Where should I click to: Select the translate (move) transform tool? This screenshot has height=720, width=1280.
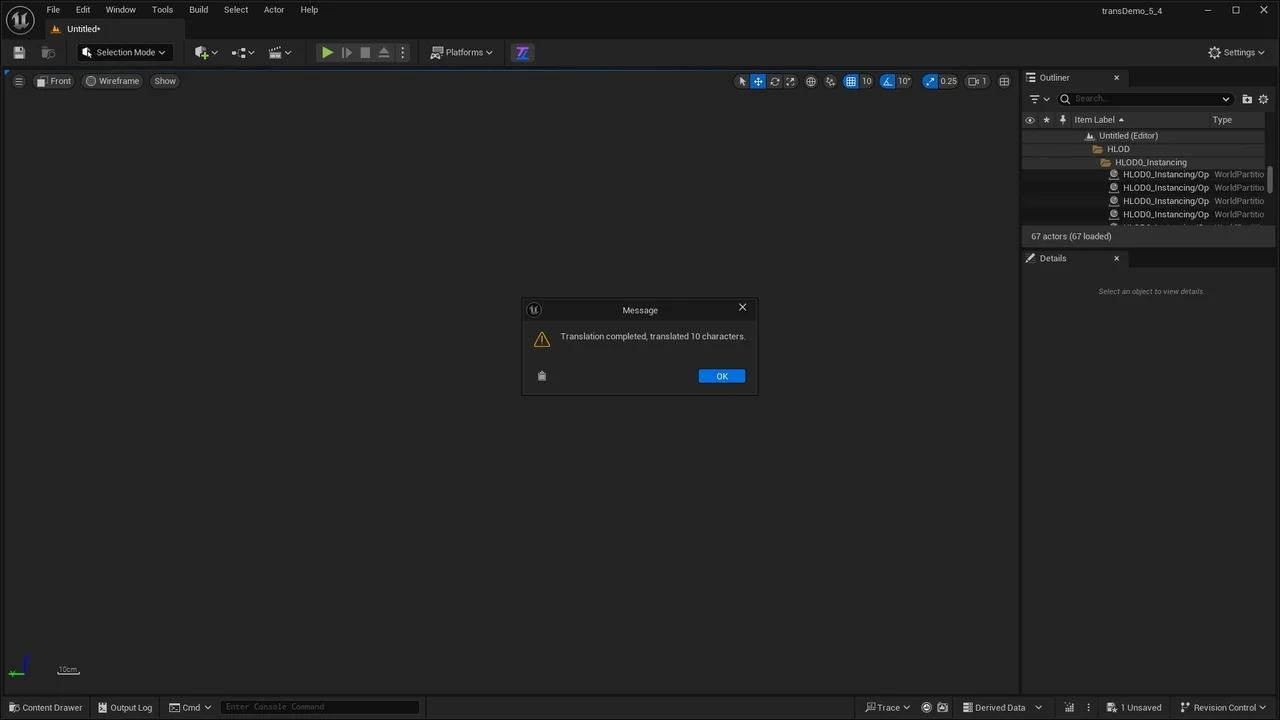coord(758,82)
